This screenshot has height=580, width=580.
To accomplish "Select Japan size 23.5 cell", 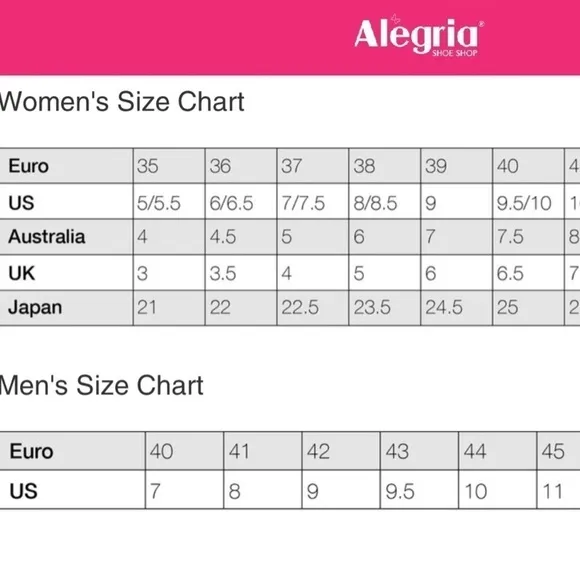I will 385,308.
